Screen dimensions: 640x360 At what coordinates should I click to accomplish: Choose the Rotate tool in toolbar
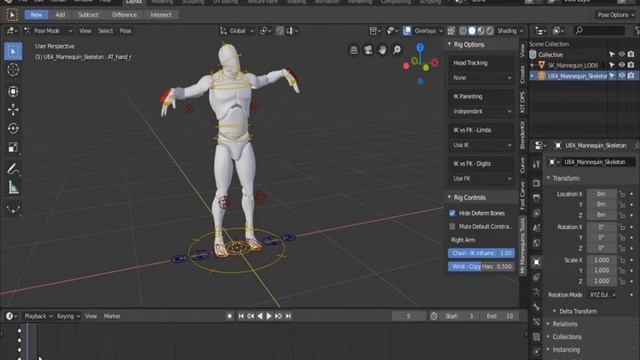click(13, 128)
